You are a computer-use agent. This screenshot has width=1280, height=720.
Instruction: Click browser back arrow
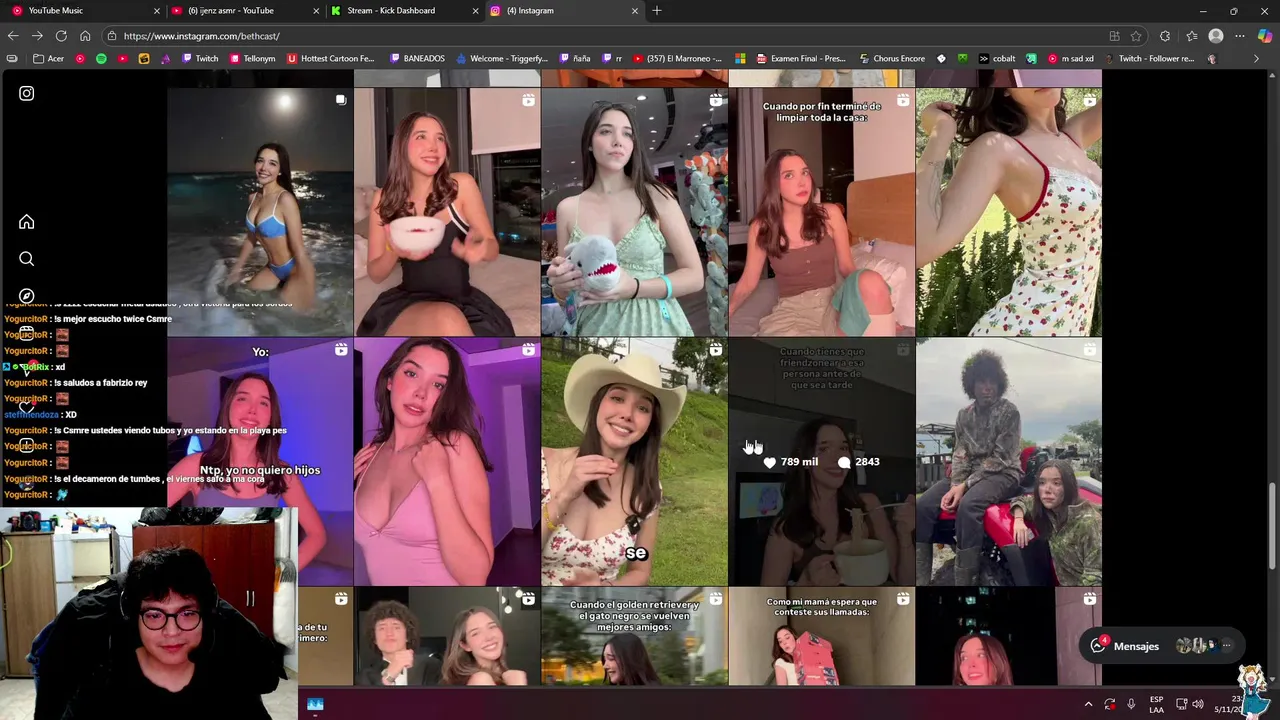(x=13, y=36)
